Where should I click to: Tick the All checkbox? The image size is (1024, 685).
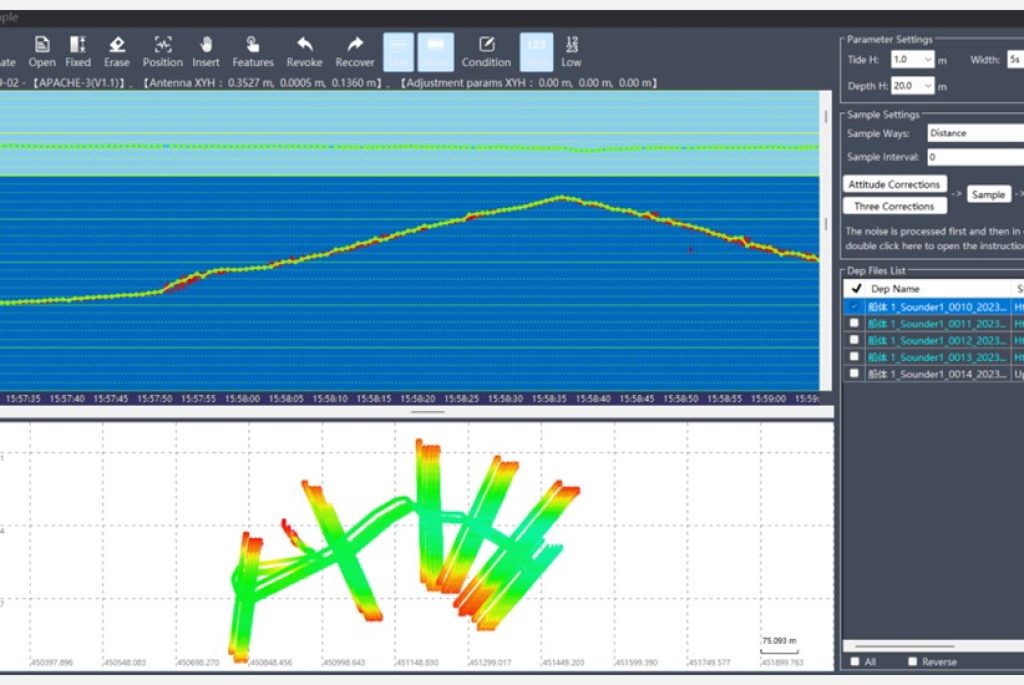point(854,662)
